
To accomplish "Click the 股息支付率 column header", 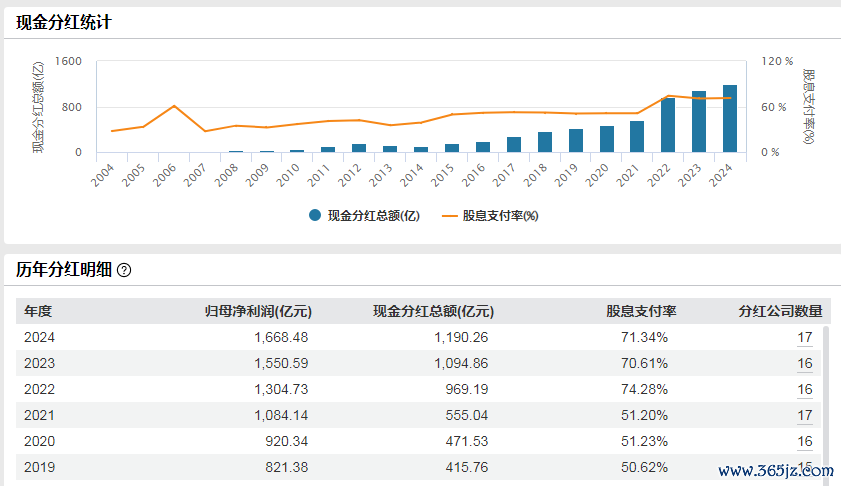I will tap(641, 311).
